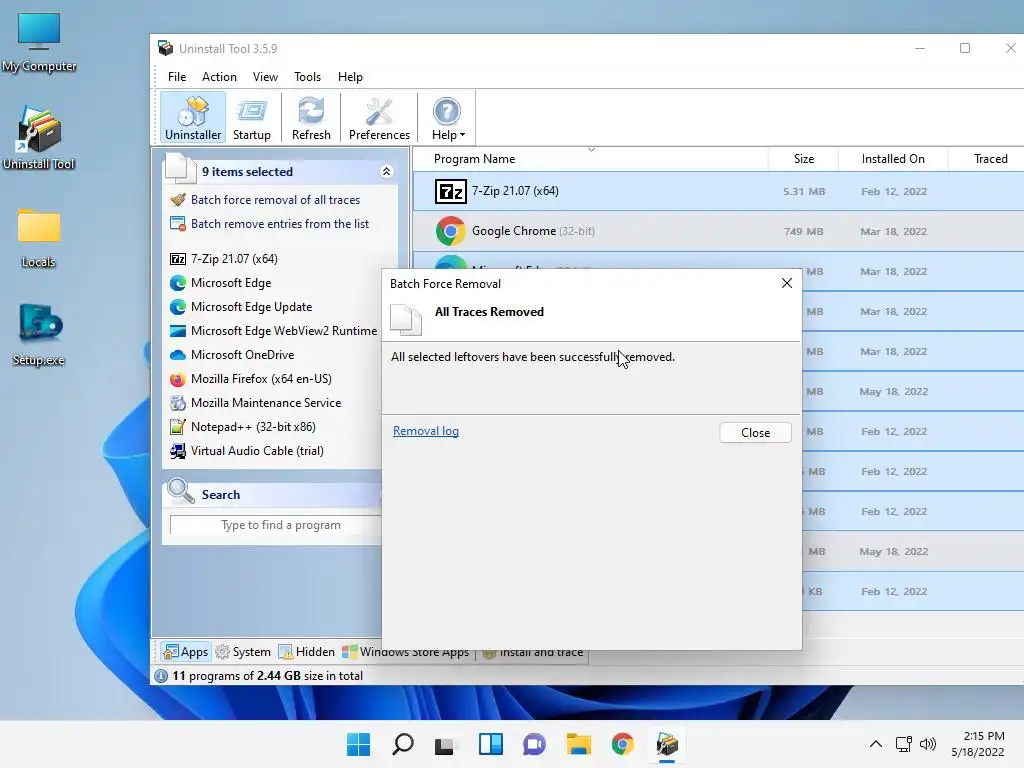Click the network icon in system tray
1024x768 pixels.
[904, 744]
